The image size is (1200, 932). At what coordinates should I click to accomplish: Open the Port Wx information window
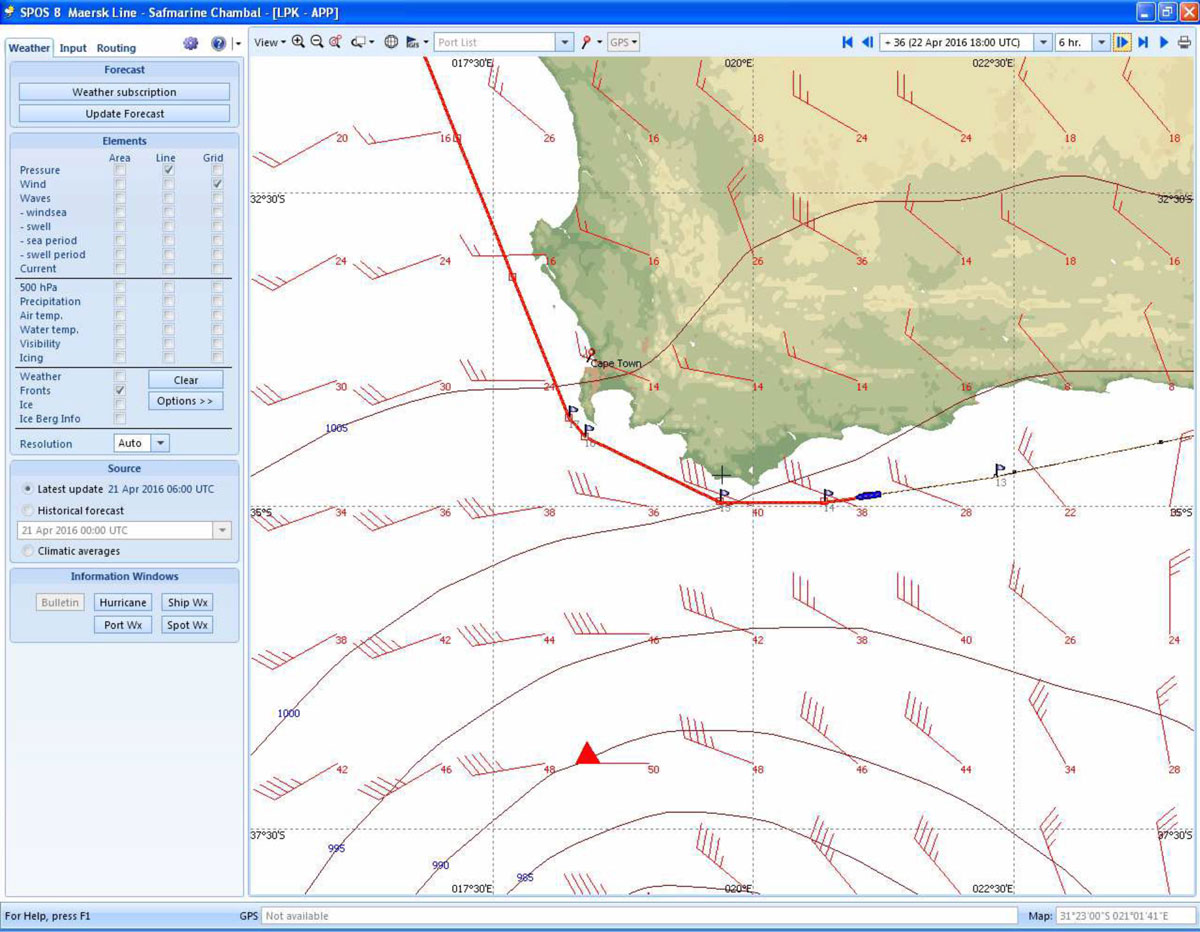(124, 625)
